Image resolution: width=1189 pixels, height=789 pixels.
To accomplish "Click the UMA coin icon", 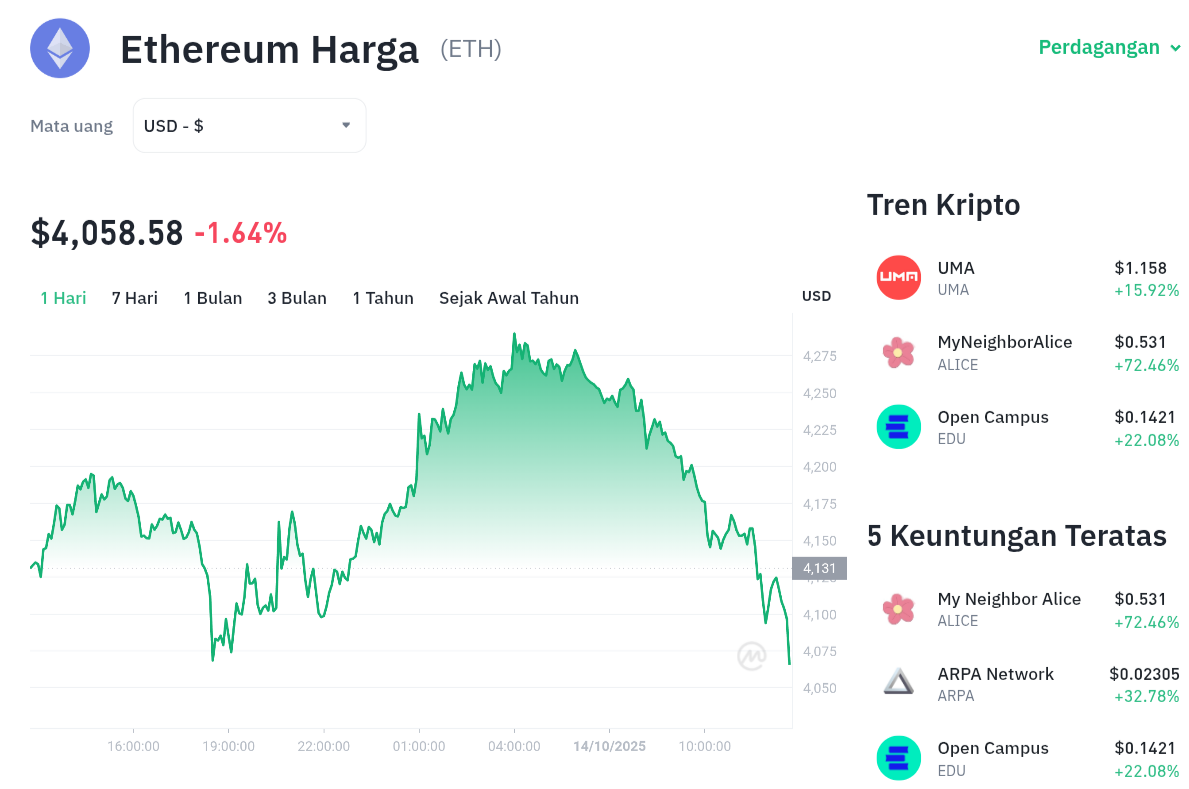I will (x=898, y=278).
